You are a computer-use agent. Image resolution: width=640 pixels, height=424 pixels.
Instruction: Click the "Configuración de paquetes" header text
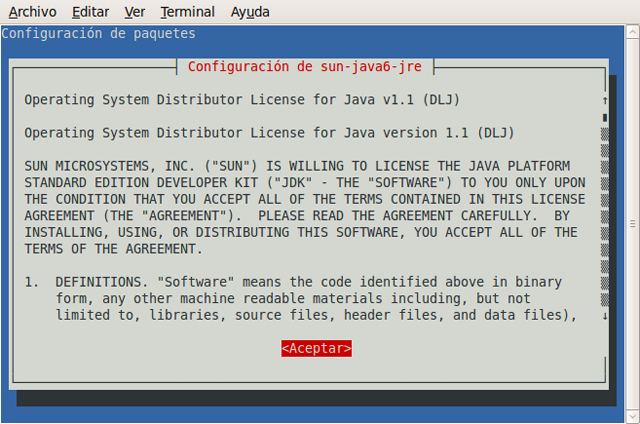click(98, 34)
